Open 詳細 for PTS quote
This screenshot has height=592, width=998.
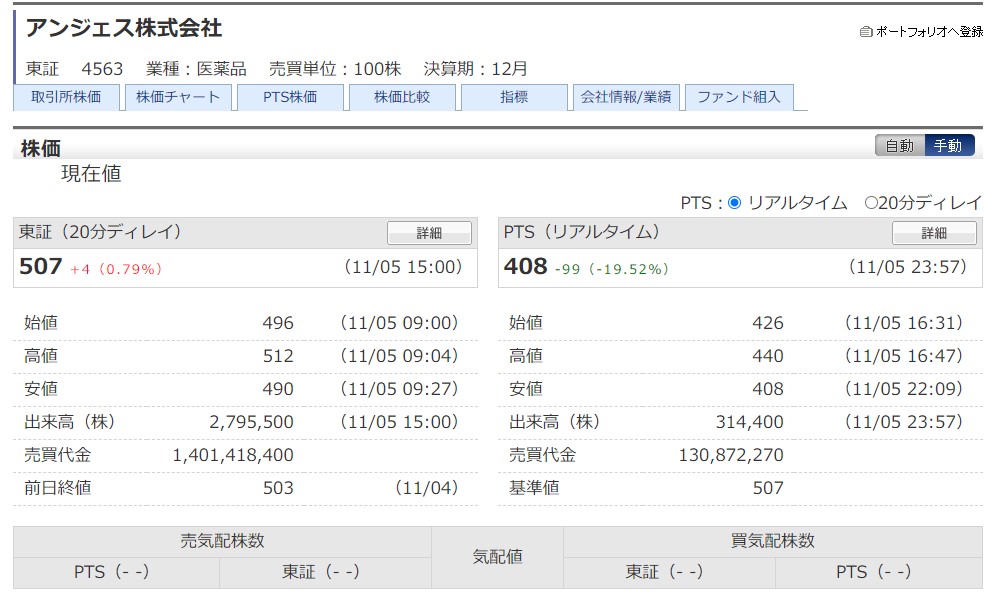click(x=934, y=233)
